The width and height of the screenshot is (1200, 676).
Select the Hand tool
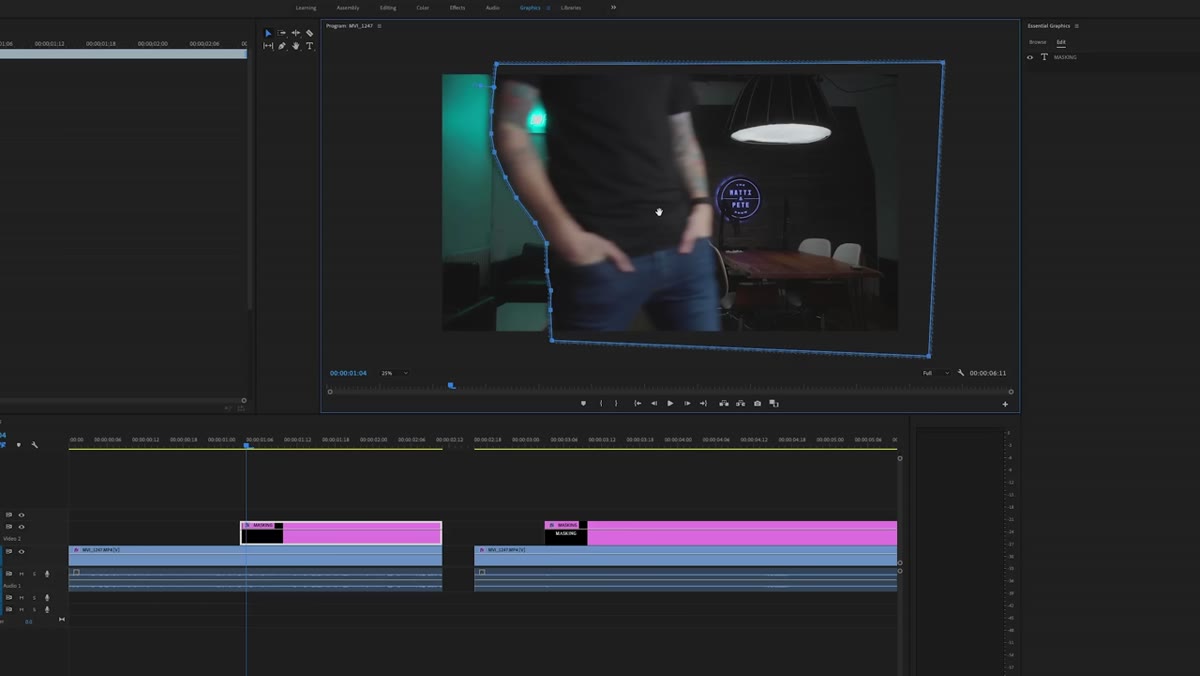pos(296,46)
